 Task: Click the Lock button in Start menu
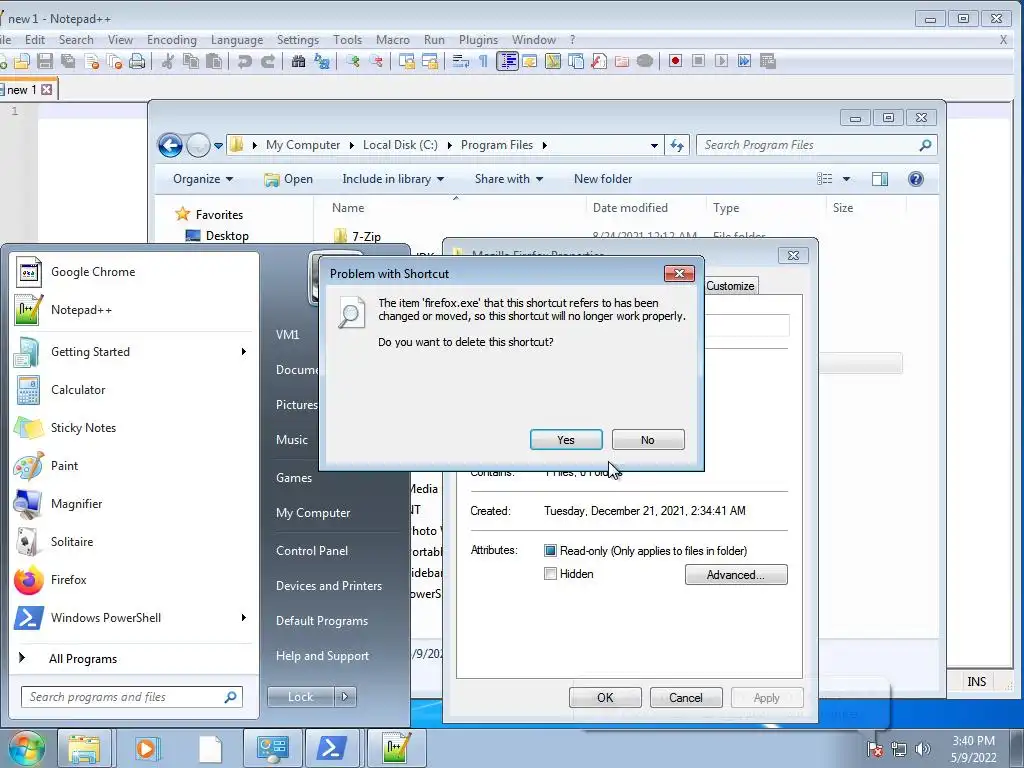300,697
